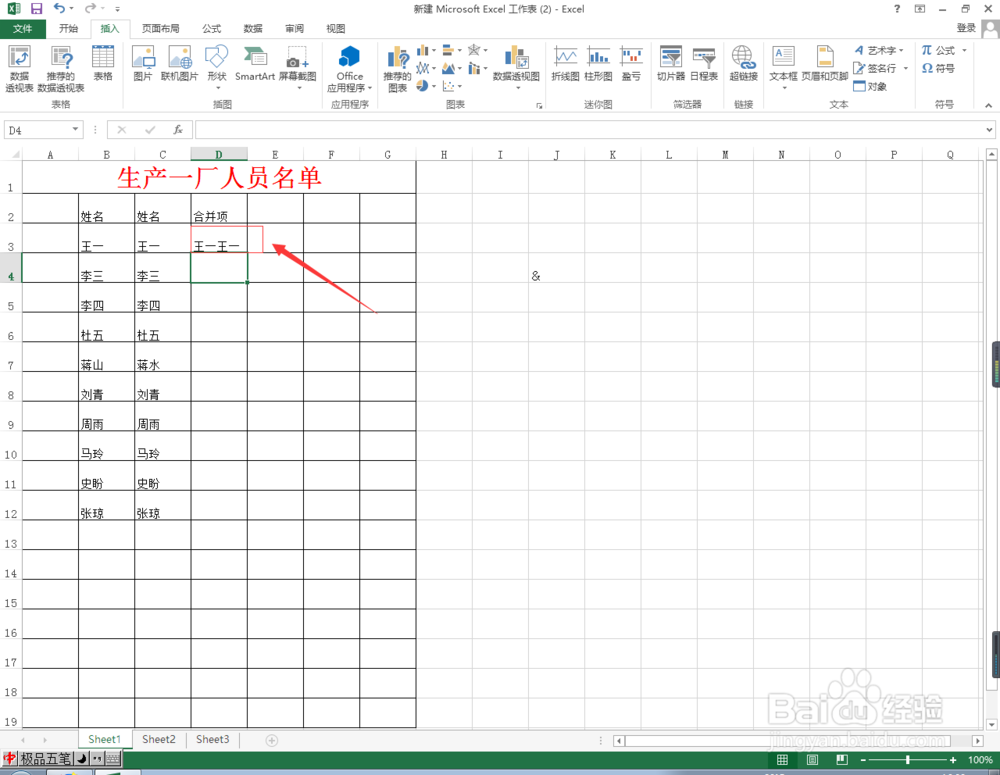
Task: Insert a Line sparkline
Action: (566, 63)
